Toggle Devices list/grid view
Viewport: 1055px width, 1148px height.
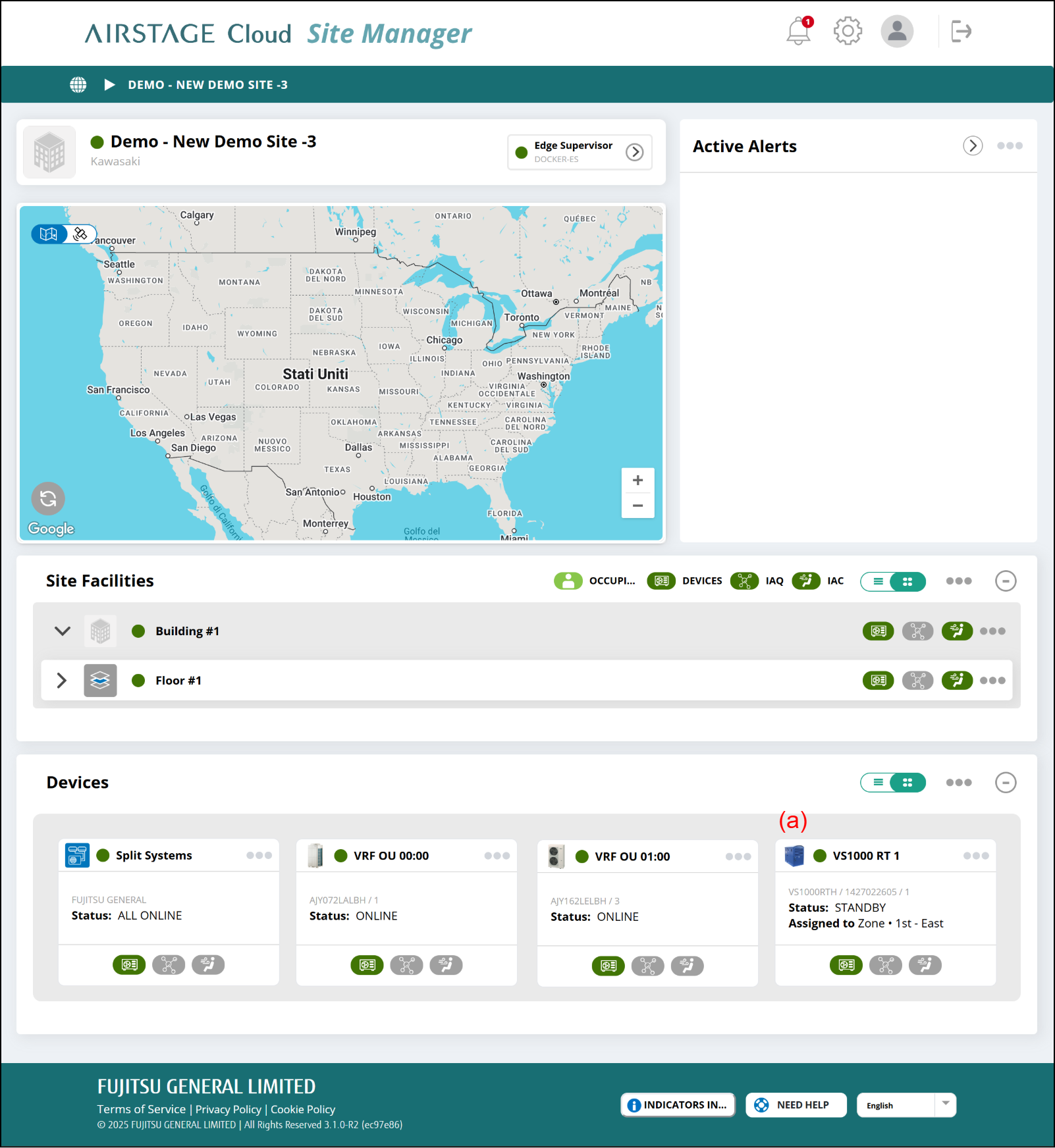[x=892, y=783]
